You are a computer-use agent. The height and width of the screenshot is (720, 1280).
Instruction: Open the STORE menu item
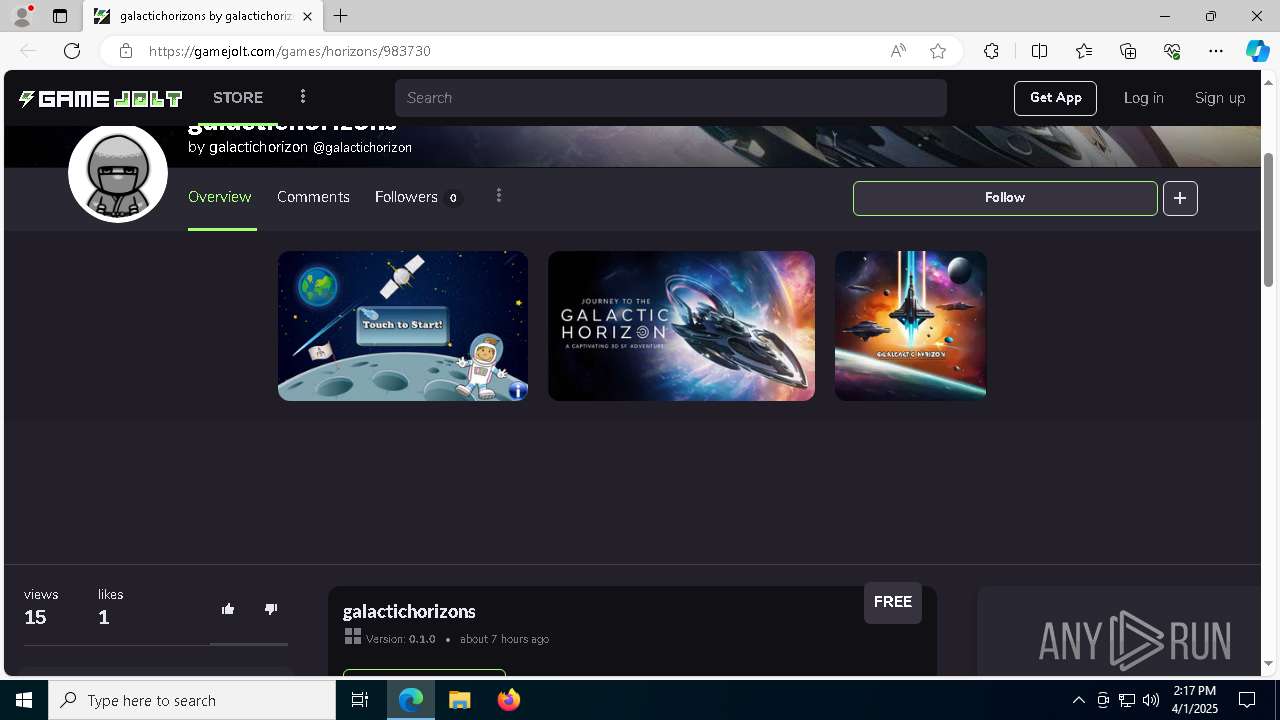tap(238, 98)
